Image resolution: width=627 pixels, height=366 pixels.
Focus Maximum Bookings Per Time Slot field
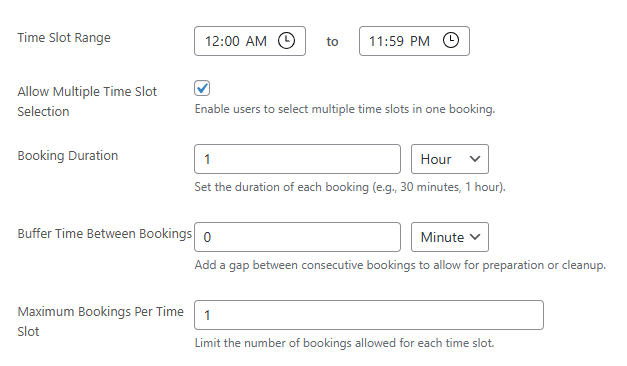click(369, 315)
